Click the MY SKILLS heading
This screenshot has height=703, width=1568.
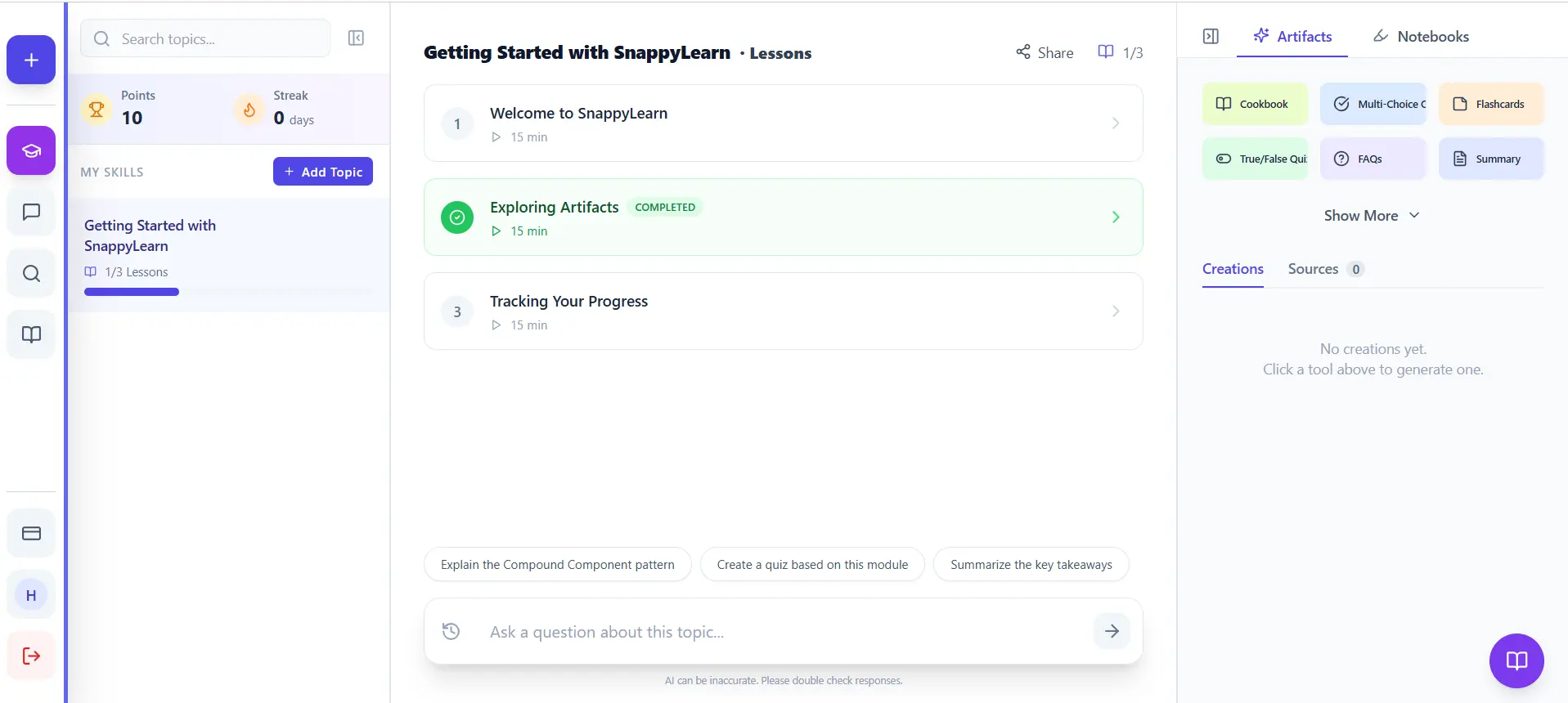[112, 172]
